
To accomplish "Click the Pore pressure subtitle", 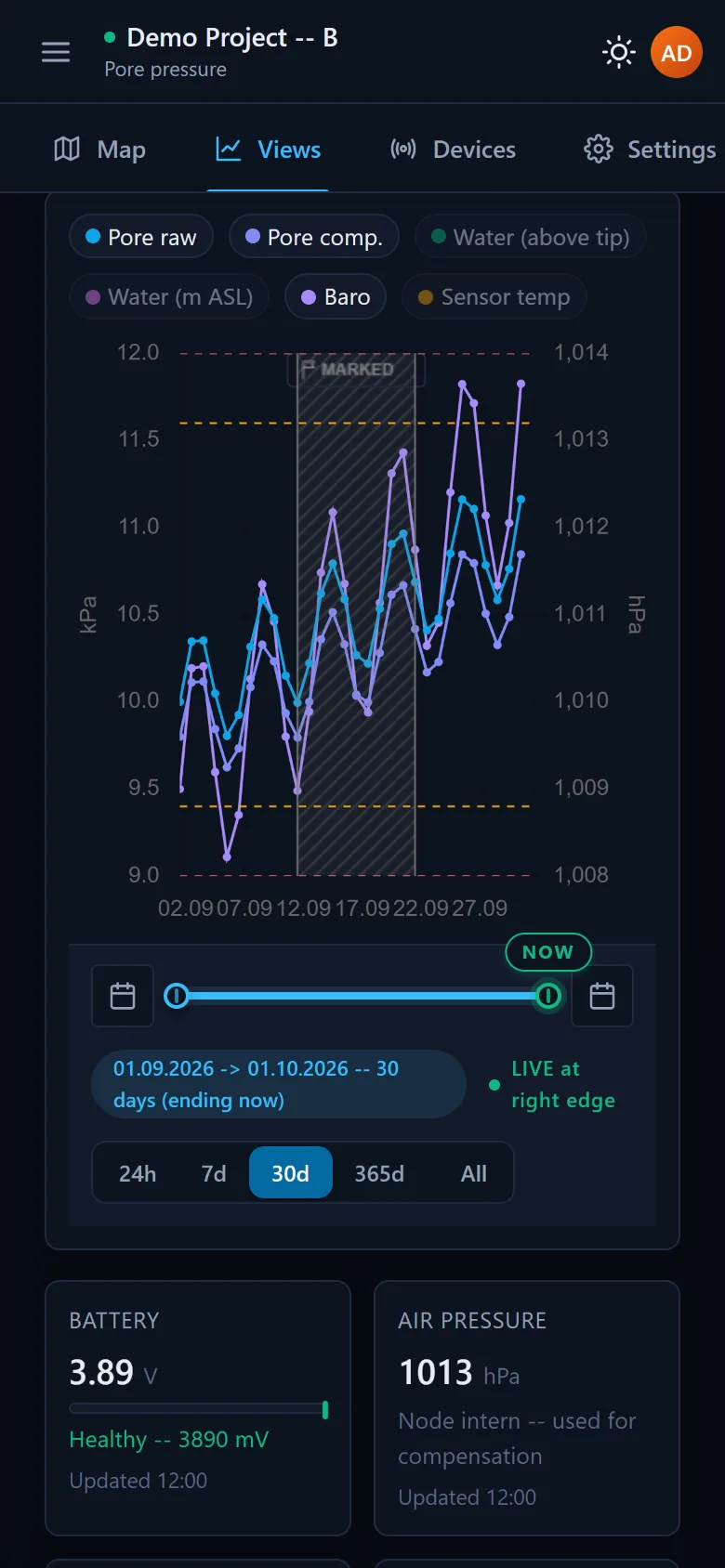I will (x=165, y=70).
